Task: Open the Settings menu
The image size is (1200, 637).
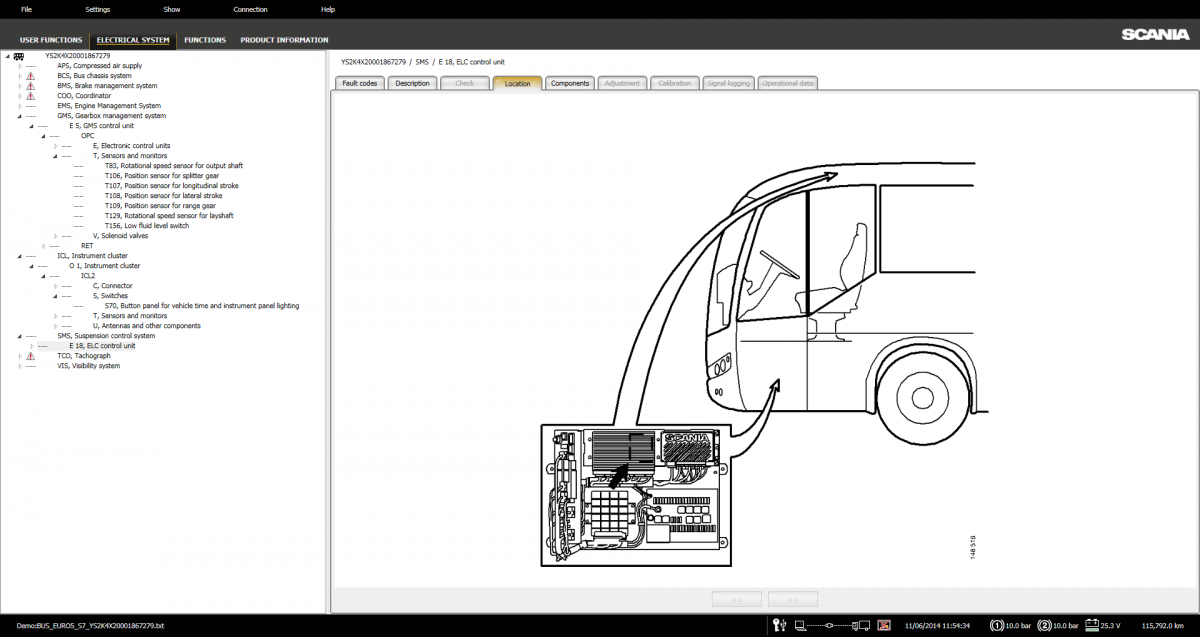Action: 98,9
